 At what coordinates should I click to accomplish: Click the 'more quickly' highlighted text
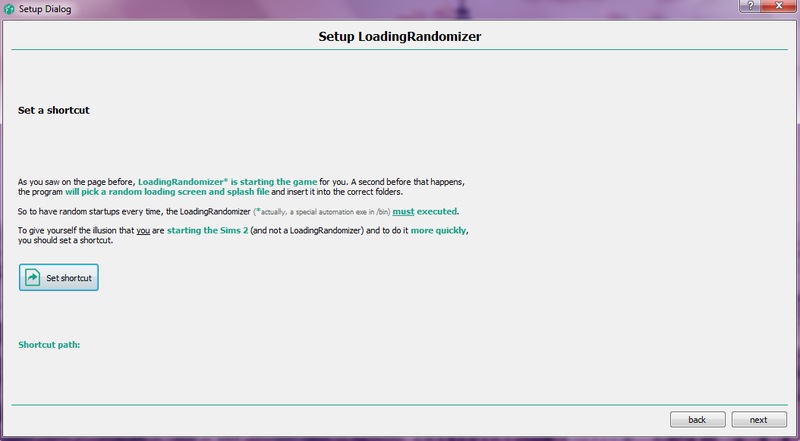tap(435, 230)
